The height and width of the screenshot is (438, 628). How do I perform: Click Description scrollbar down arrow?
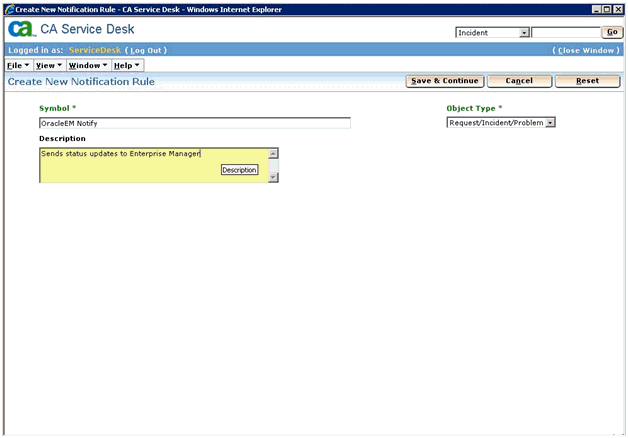(273, 177)
